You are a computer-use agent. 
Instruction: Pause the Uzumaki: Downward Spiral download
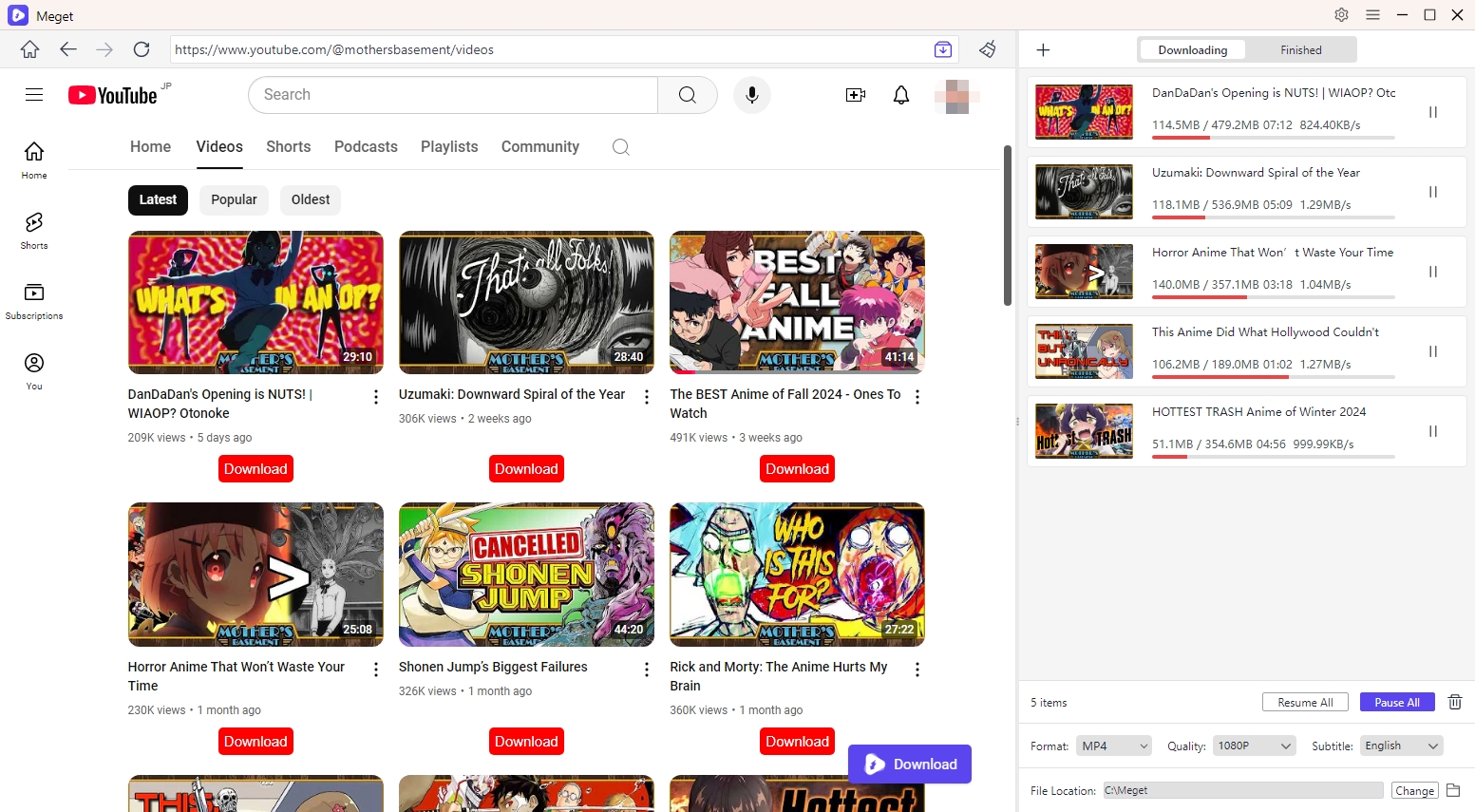coord(1433,192)
